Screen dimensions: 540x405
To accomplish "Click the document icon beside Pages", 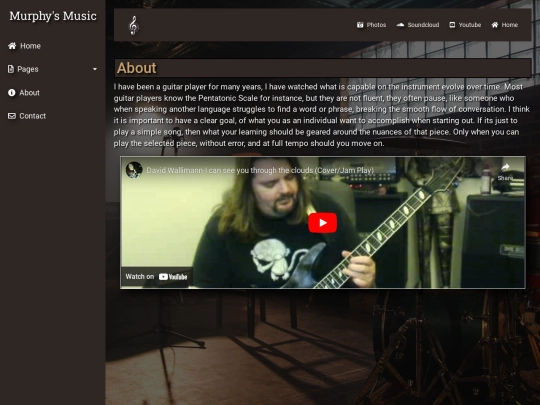I will 11,69.
